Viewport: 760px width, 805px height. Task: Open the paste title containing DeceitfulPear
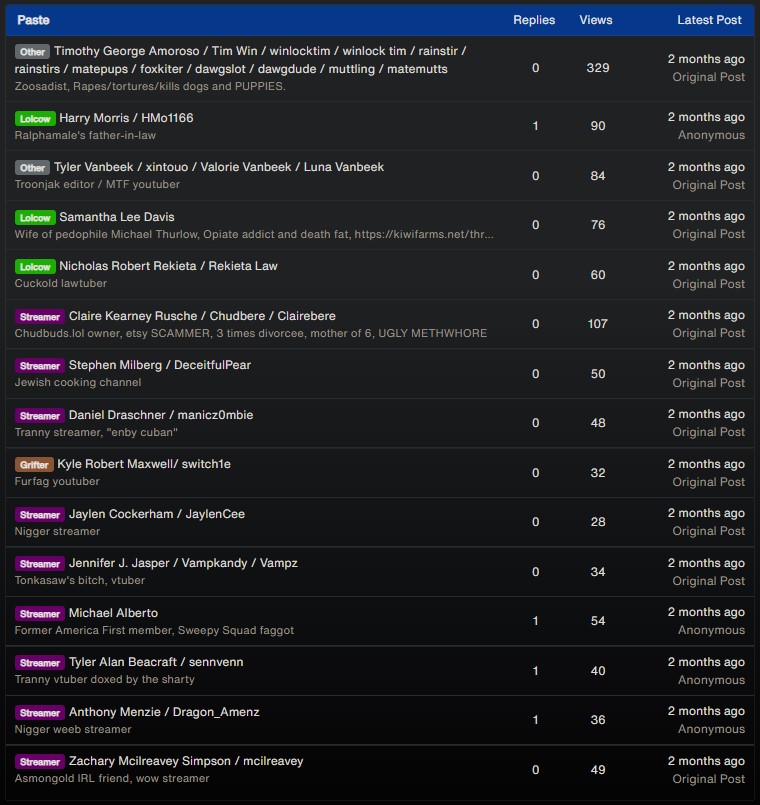click(160, 365)
